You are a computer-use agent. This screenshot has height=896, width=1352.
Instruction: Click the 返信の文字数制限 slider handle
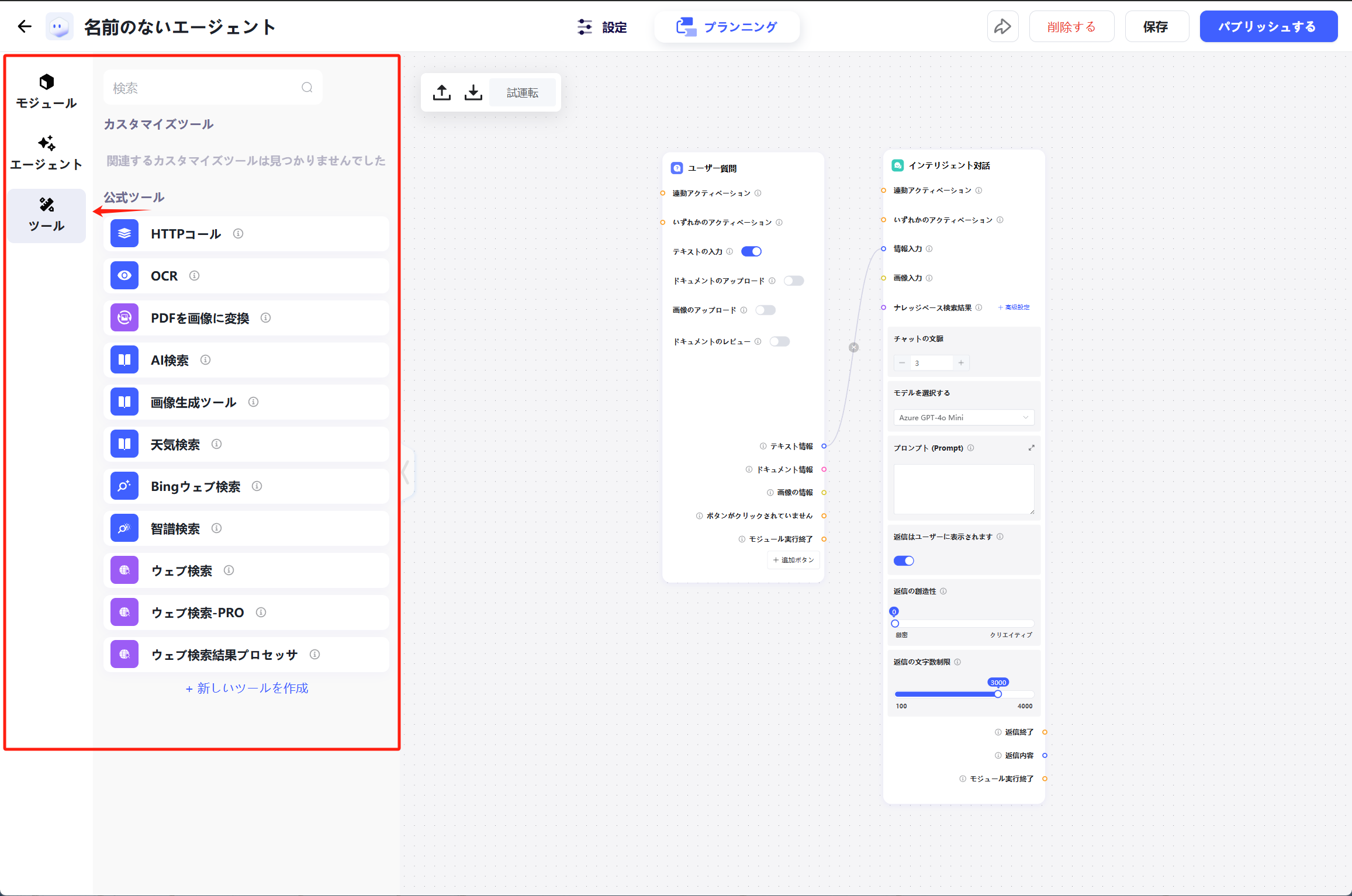[998, 694]
